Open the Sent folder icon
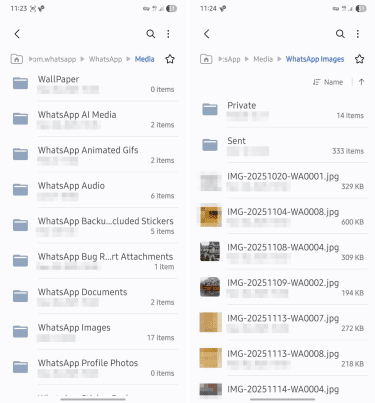Image resolution: width=375 pixels, height=403 pixels. pyautogui.click(x=210, y=145)
